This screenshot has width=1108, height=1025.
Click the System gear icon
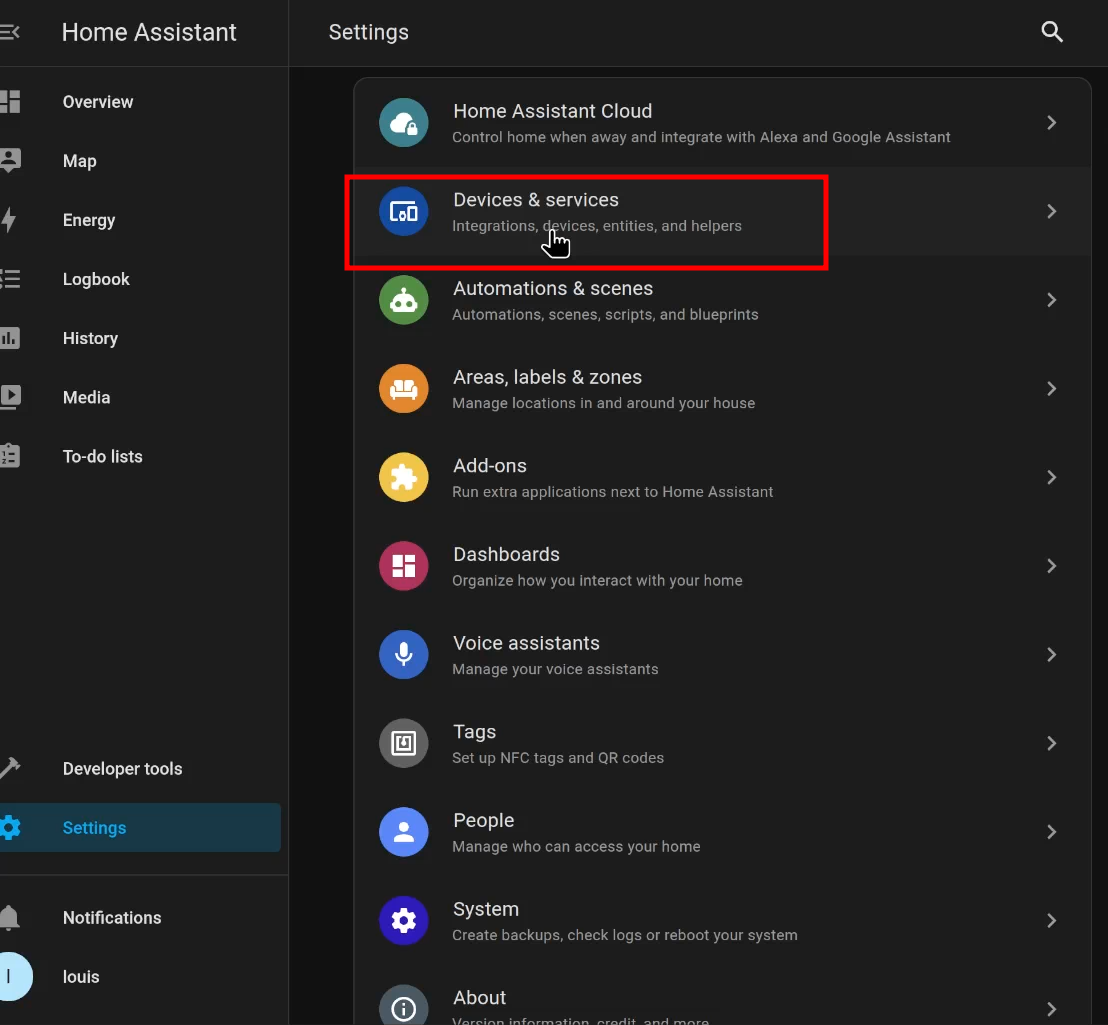[403, 920]
